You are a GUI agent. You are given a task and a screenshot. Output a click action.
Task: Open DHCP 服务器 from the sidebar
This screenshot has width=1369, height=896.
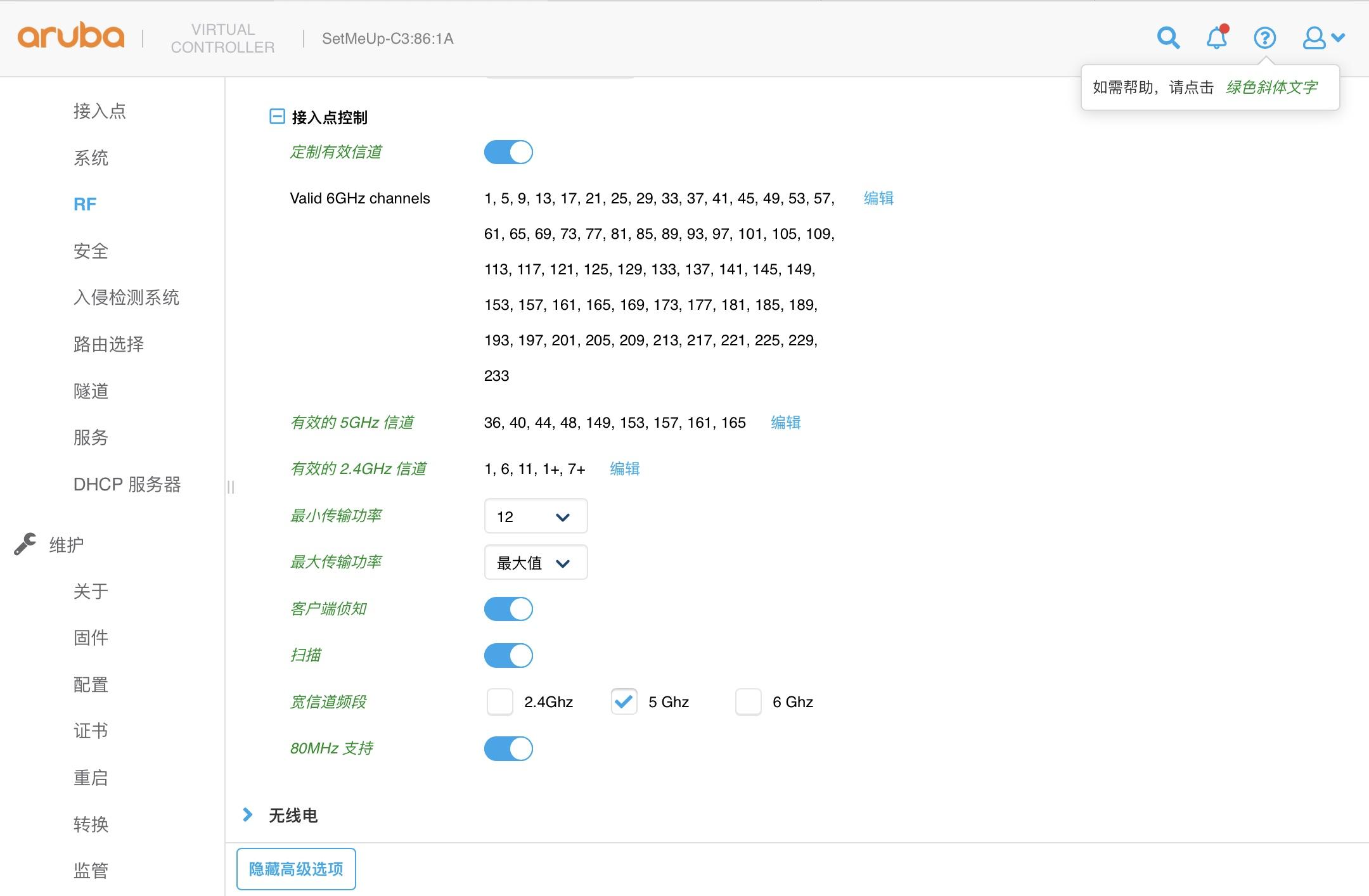click(127, 485)
